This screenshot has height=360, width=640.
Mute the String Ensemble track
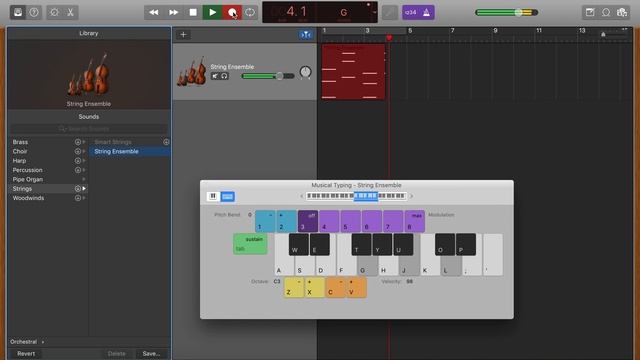[215, 76]
